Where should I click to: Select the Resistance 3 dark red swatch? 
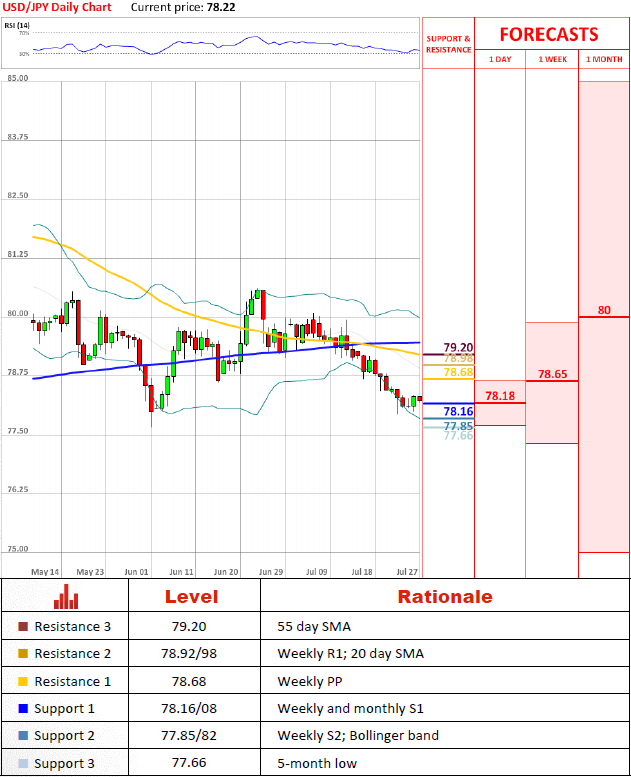22,627
